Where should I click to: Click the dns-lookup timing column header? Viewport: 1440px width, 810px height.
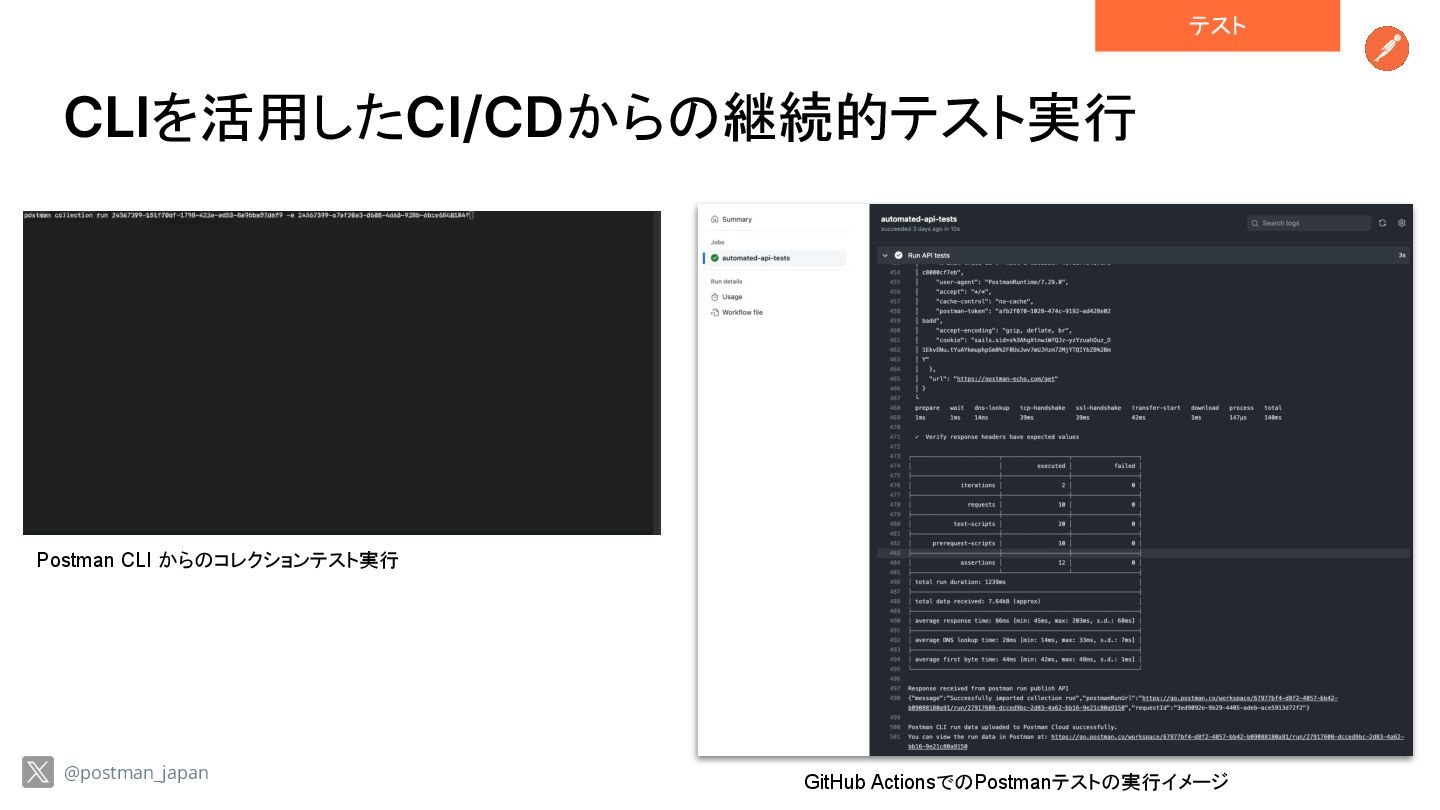click(991, 408)
